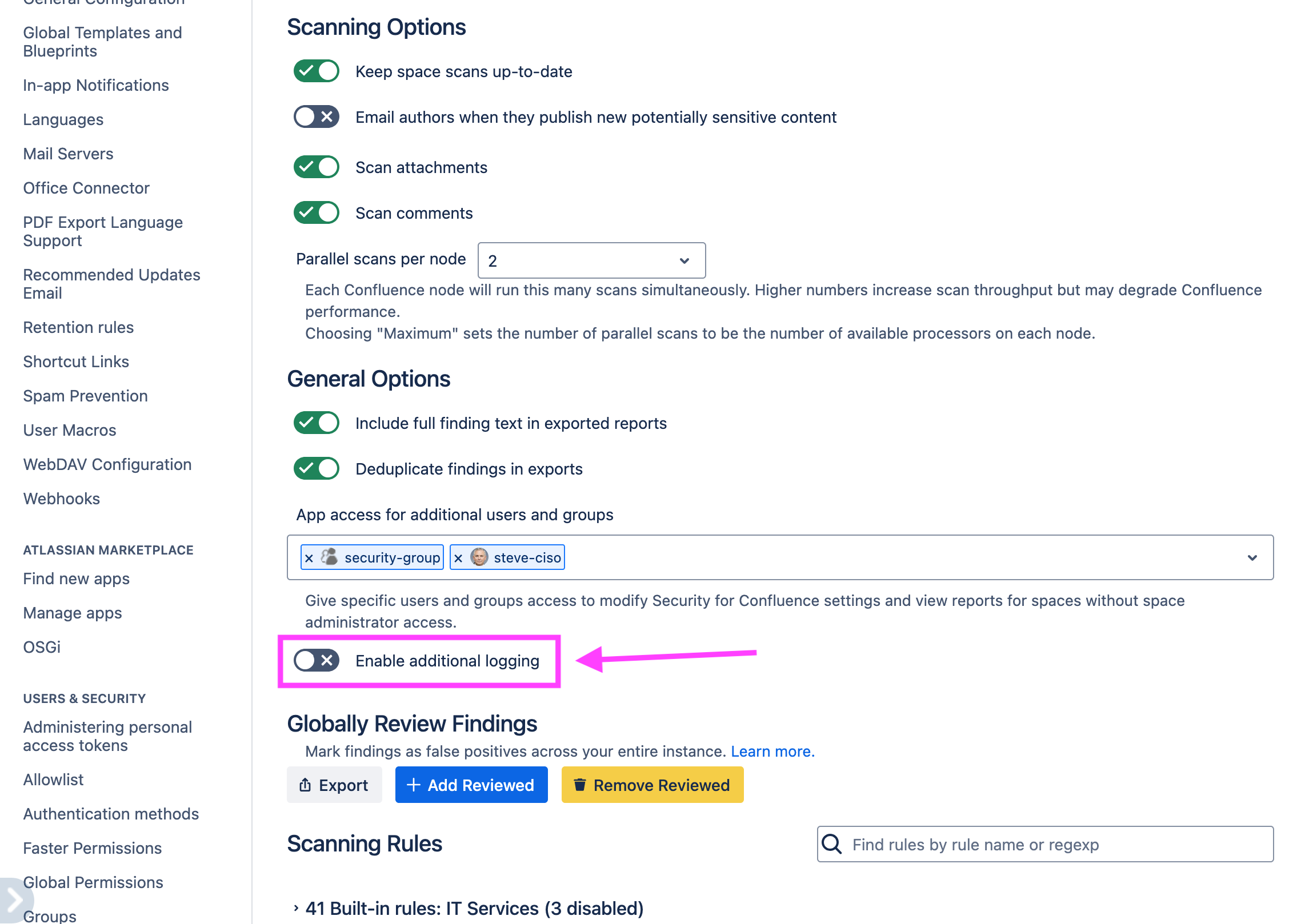
Task: Enable email authors about sensitive content
Action: pyautogui.click(x=315, y=116)
